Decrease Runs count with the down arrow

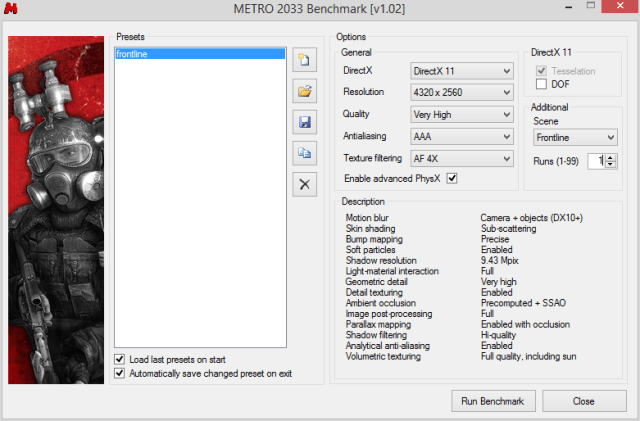click(611, 165)
